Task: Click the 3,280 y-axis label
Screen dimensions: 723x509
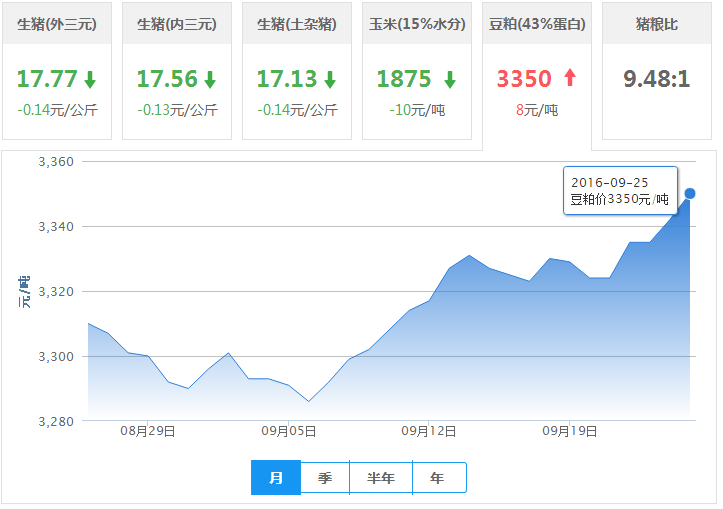Action: coord(56,422)
